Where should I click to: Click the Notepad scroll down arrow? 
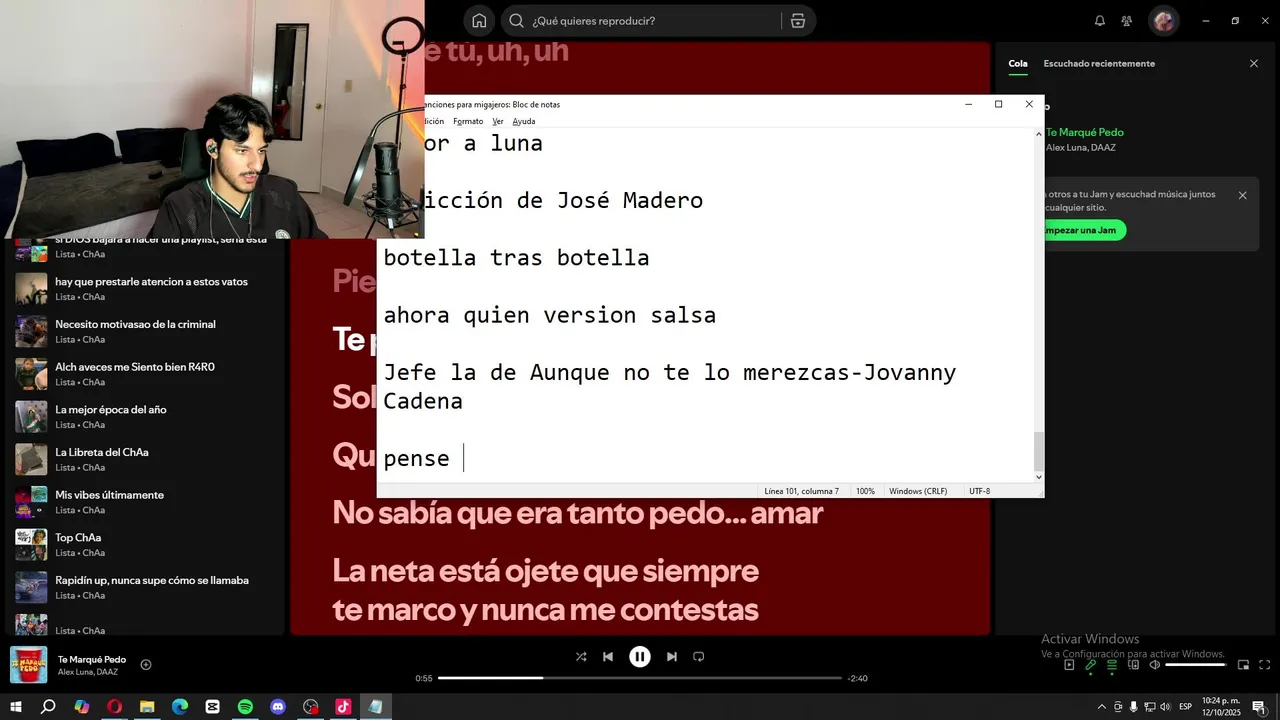coord(1039,477)
